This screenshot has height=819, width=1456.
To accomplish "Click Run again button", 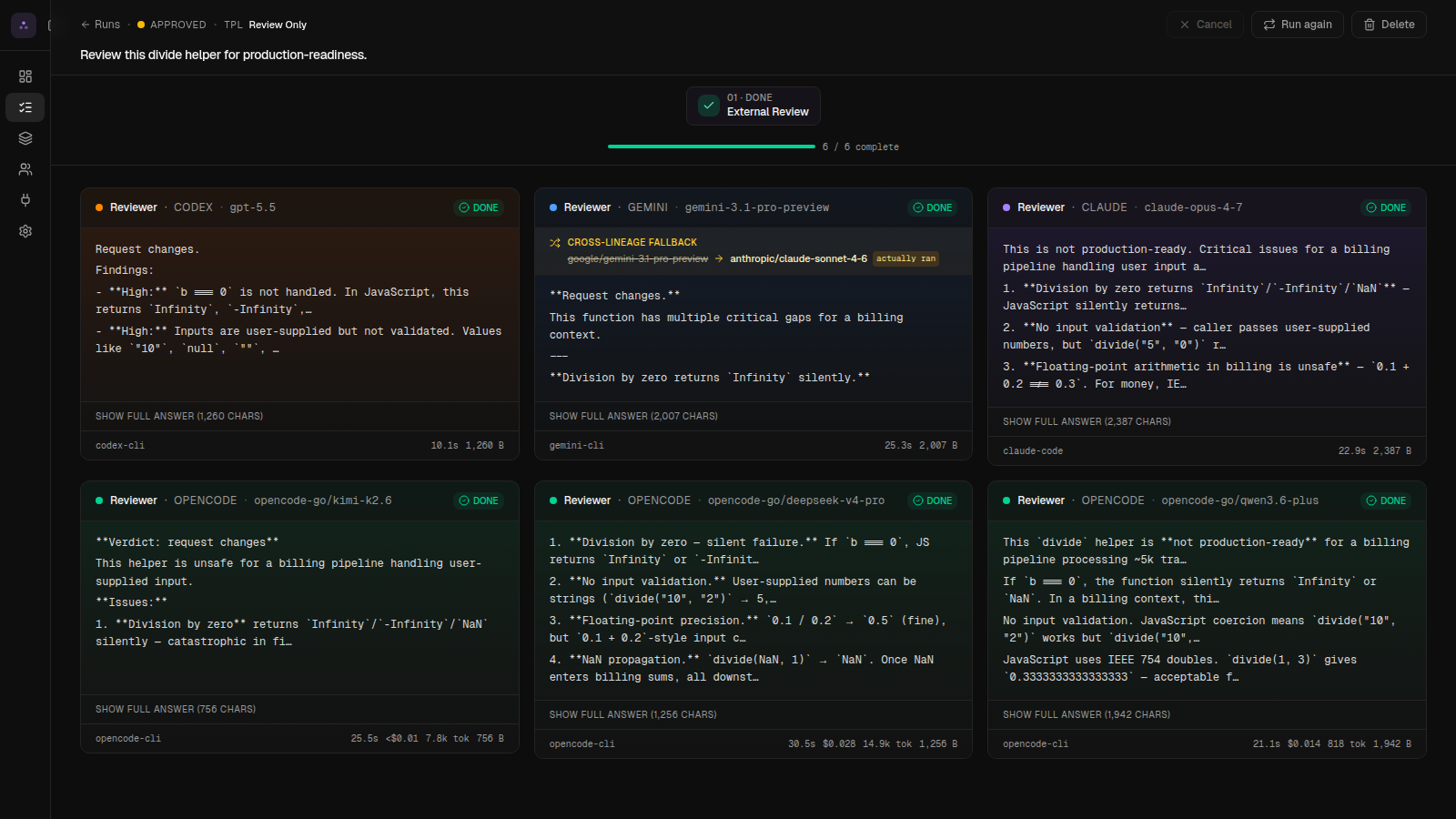I will (1298, 25).
